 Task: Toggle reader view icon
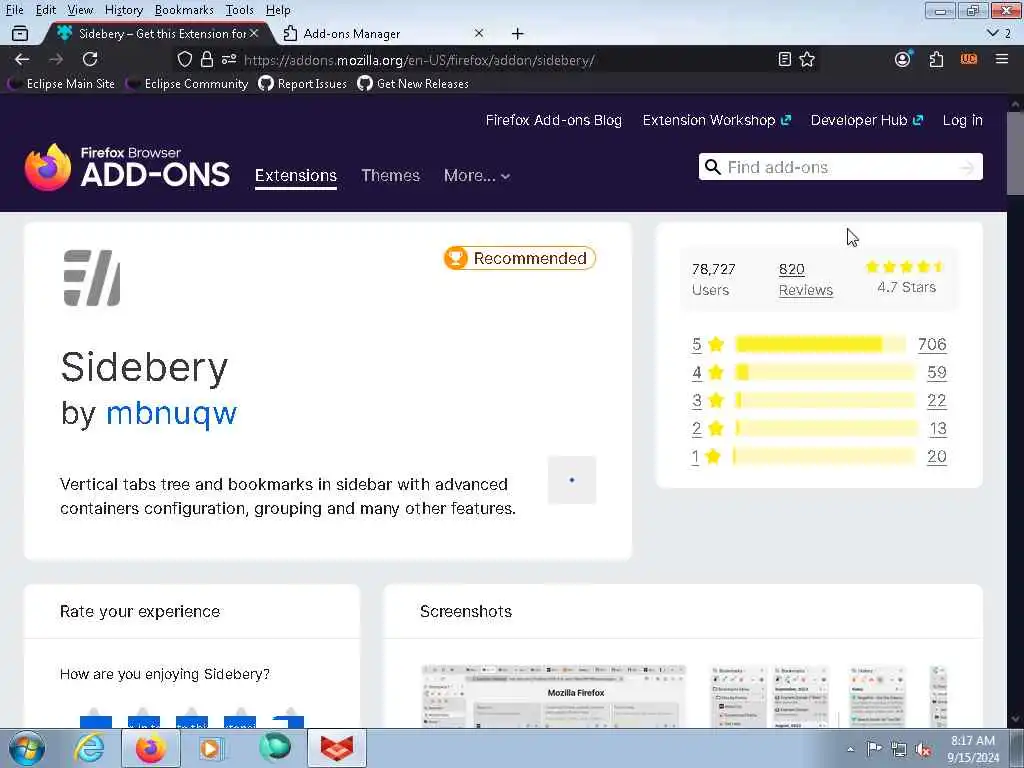[785, 59]
